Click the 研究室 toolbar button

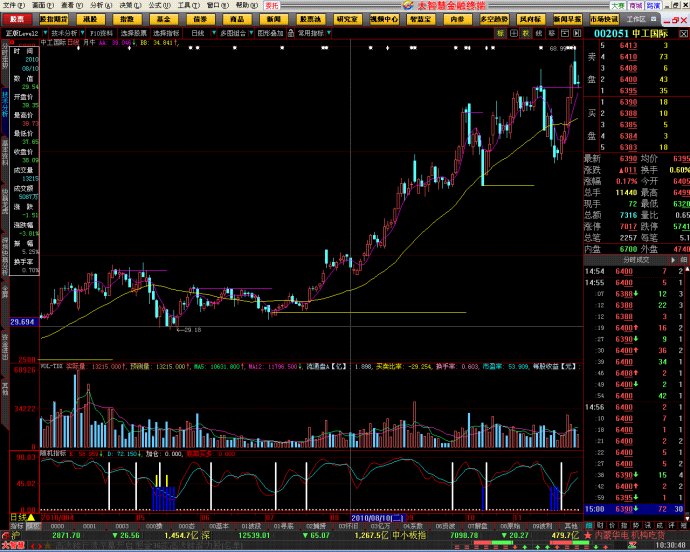(346, 19)
